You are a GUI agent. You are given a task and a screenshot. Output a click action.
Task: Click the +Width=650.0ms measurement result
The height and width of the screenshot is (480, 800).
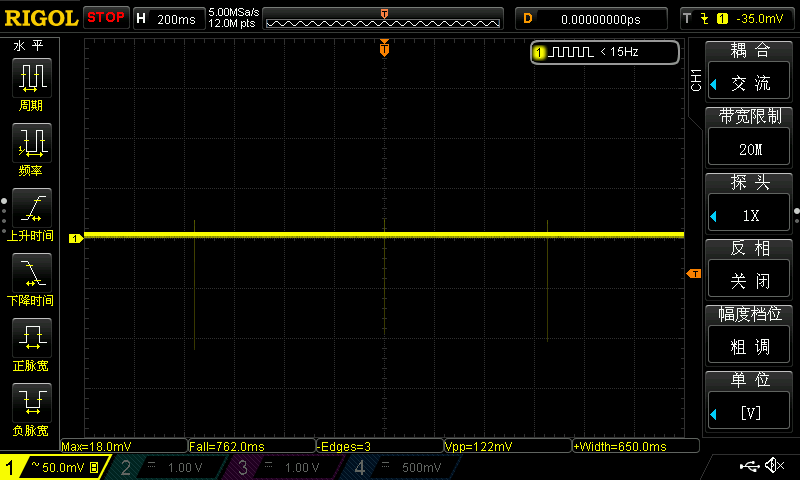636,446
